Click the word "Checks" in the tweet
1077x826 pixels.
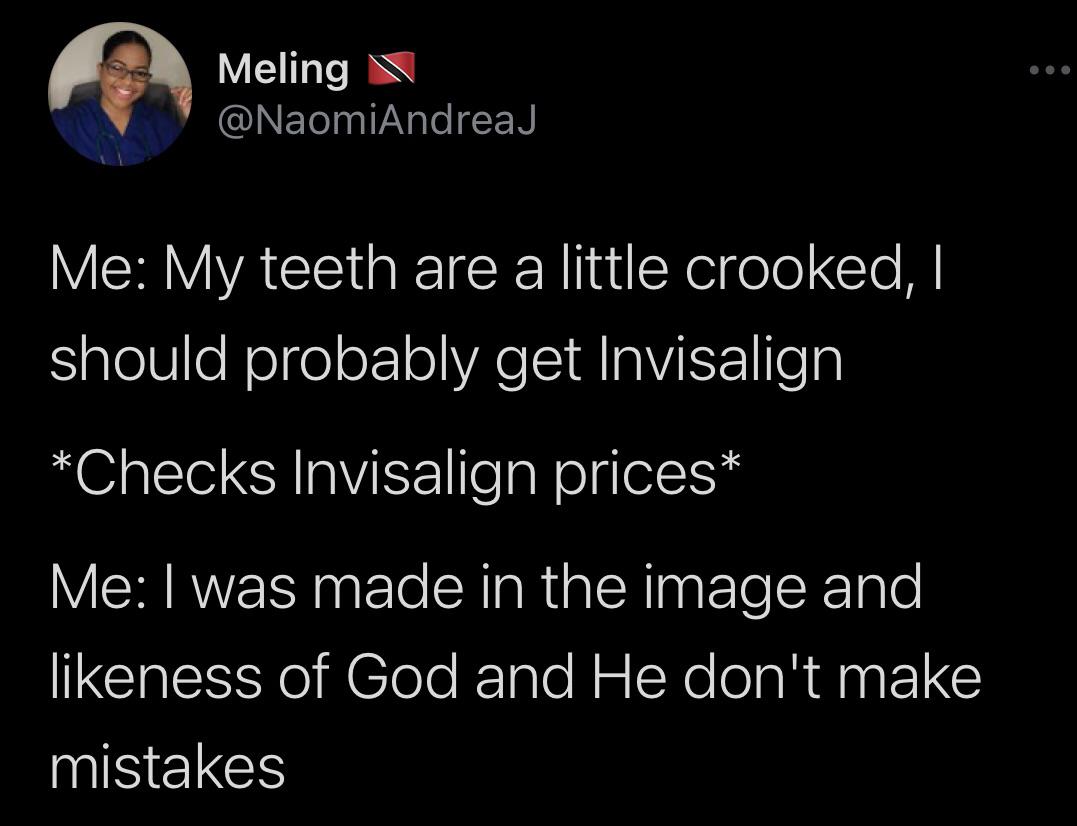pyautogui.click(x=170, y=471)
